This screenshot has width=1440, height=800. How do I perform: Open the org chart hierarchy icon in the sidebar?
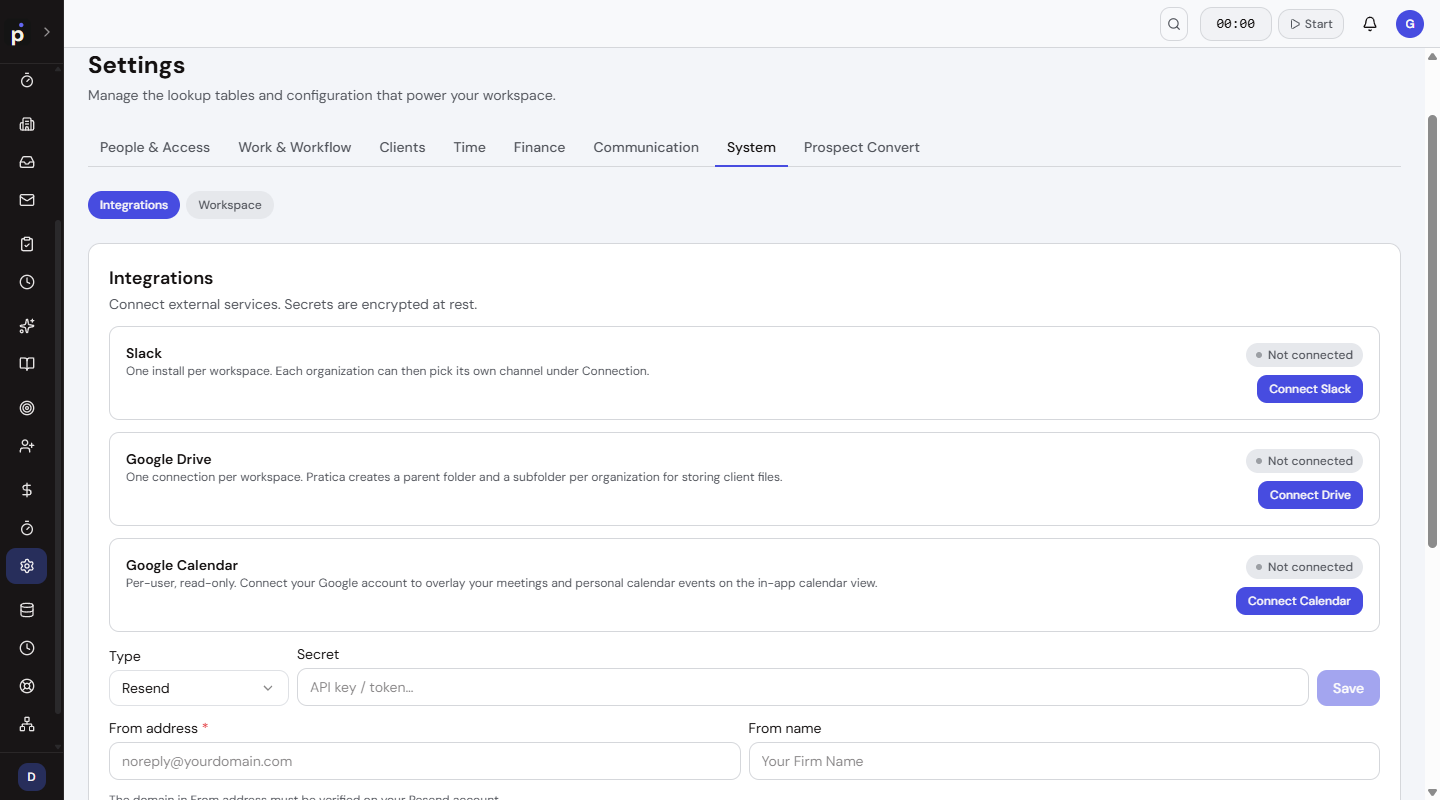[27, 724]
